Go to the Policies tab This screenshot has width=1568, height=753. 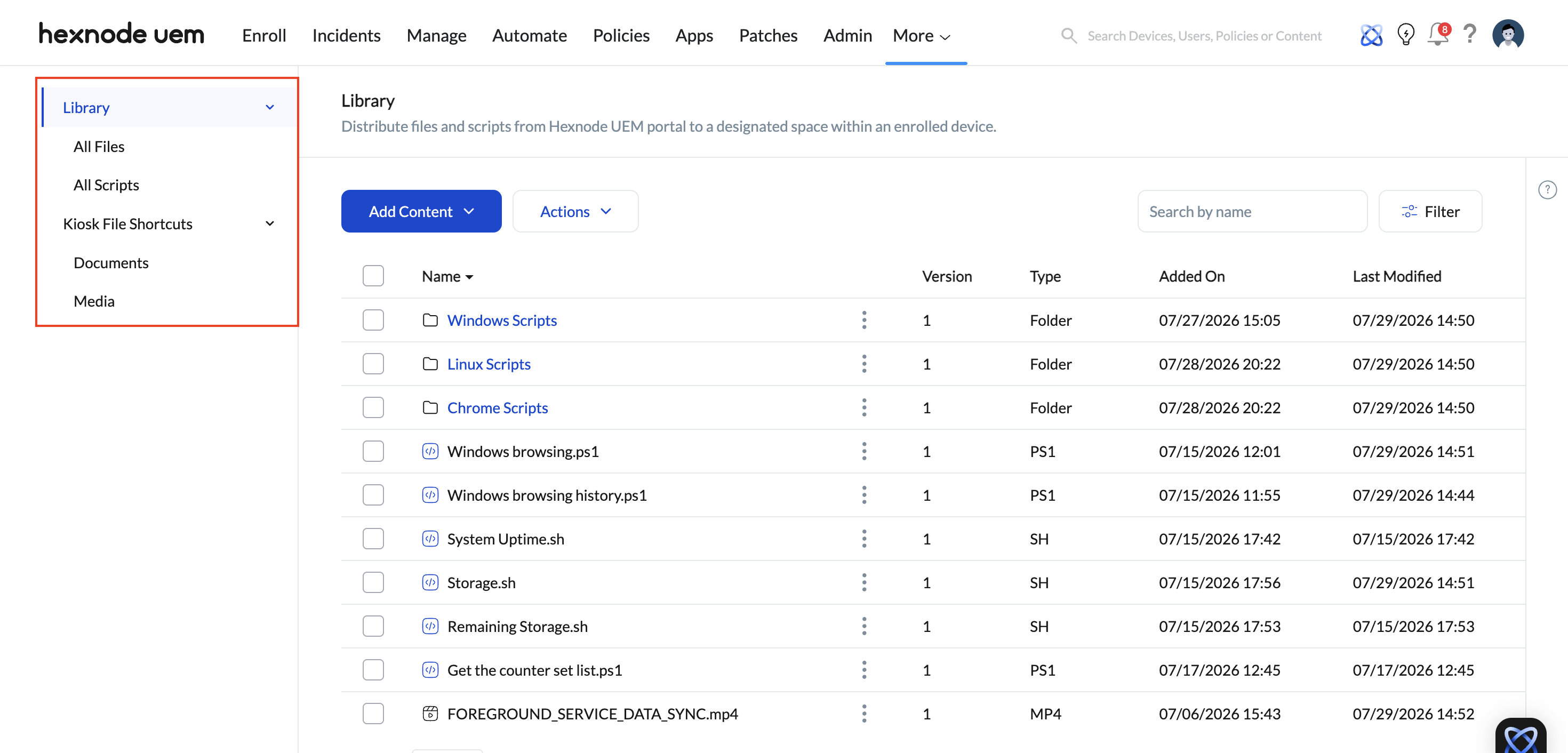pos(621,36)
